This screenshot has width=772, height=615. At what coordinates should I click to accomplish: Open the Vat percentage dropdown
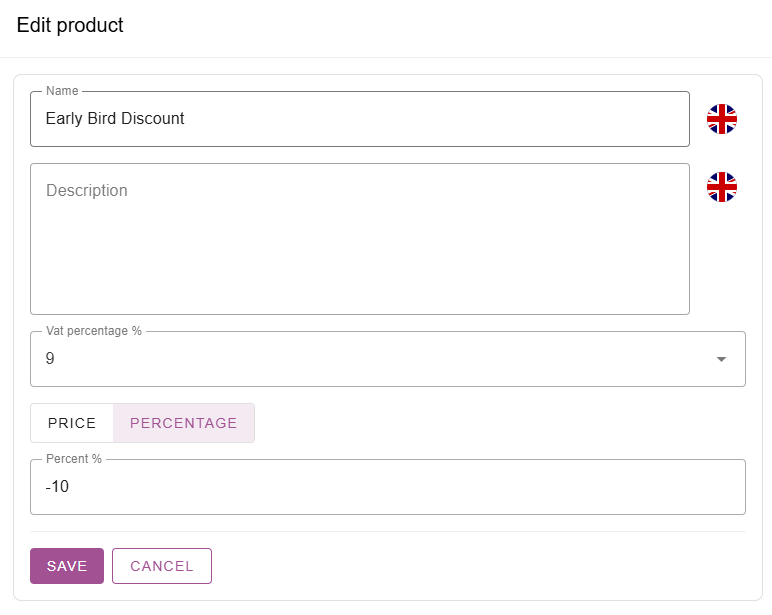point(387,359)
